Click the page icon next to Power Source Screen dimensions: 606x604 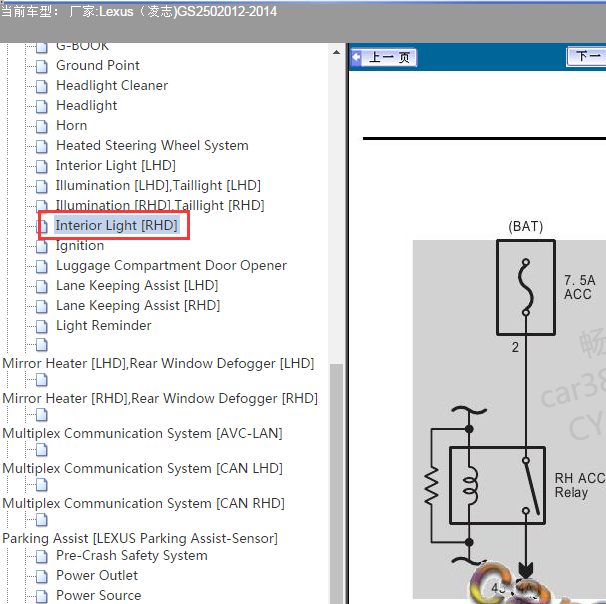point(42,597)
